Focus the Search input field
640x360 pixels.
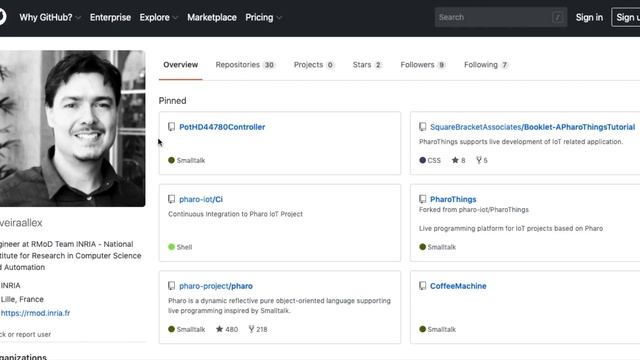coord(501,17)
